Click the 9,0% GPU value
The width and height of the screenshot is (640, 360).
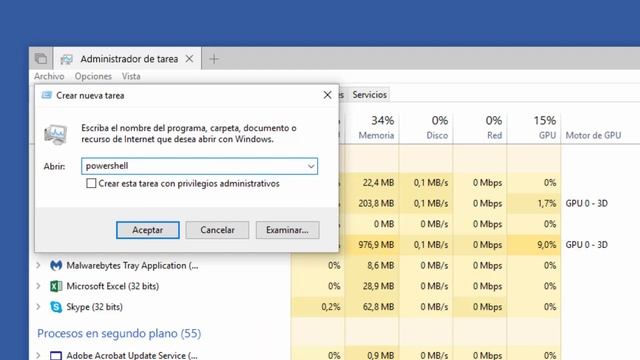[x=547, y=245]
